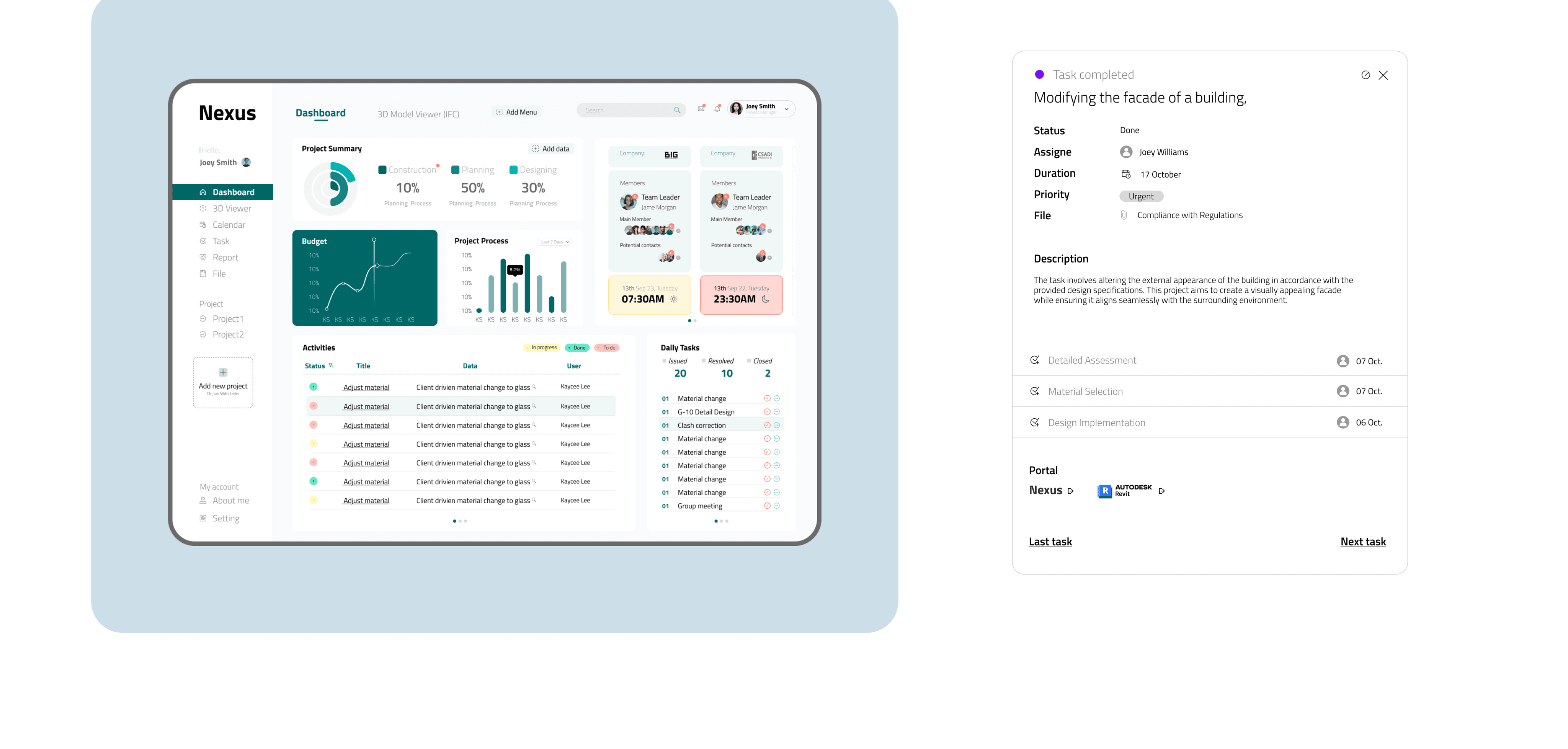Select Report in the sidebar menu

[x=225, y=257]
